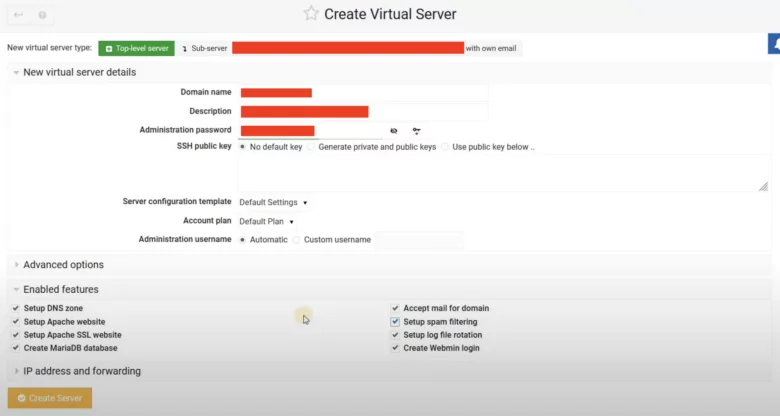
Task: Expand the Advanced options section
Action: coord(63,265)
